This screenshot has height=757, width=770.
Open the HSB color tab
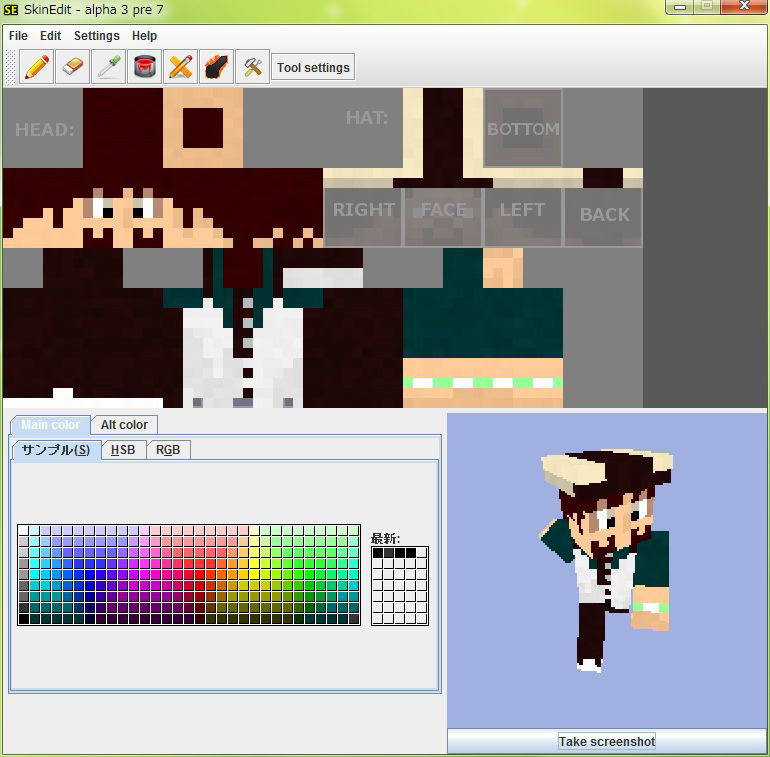pyautogui.click(x=123, y=450)
